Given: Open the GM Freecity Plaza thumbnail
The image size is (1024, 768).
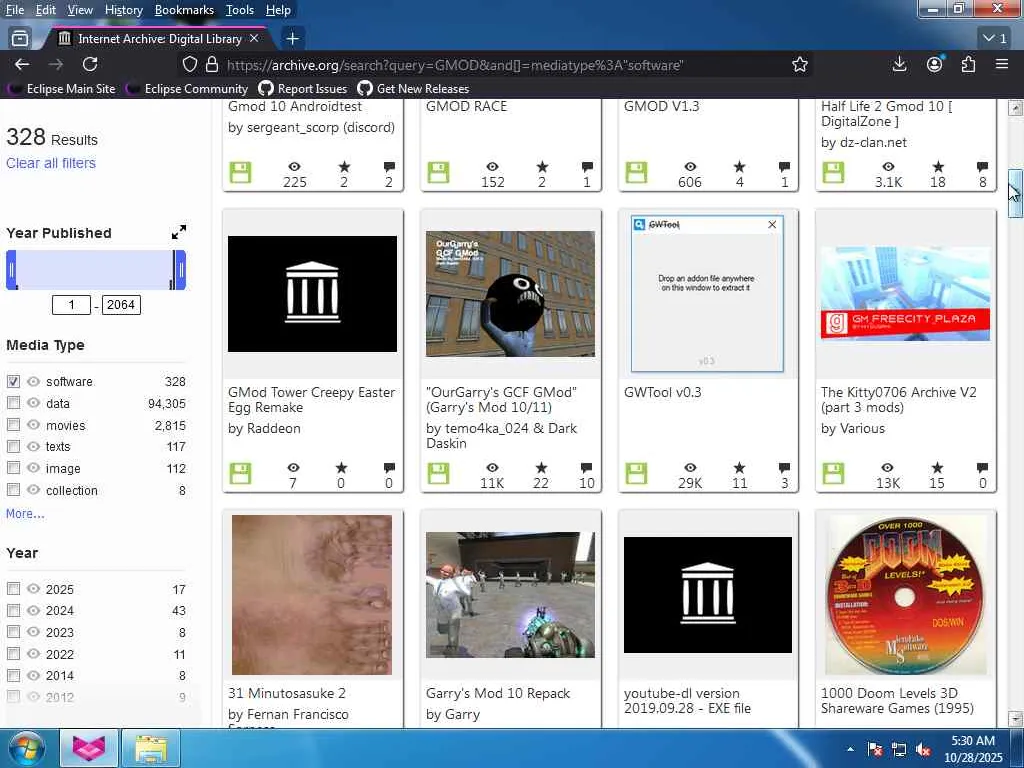Looking at the screenshot, I should point(905,294).
